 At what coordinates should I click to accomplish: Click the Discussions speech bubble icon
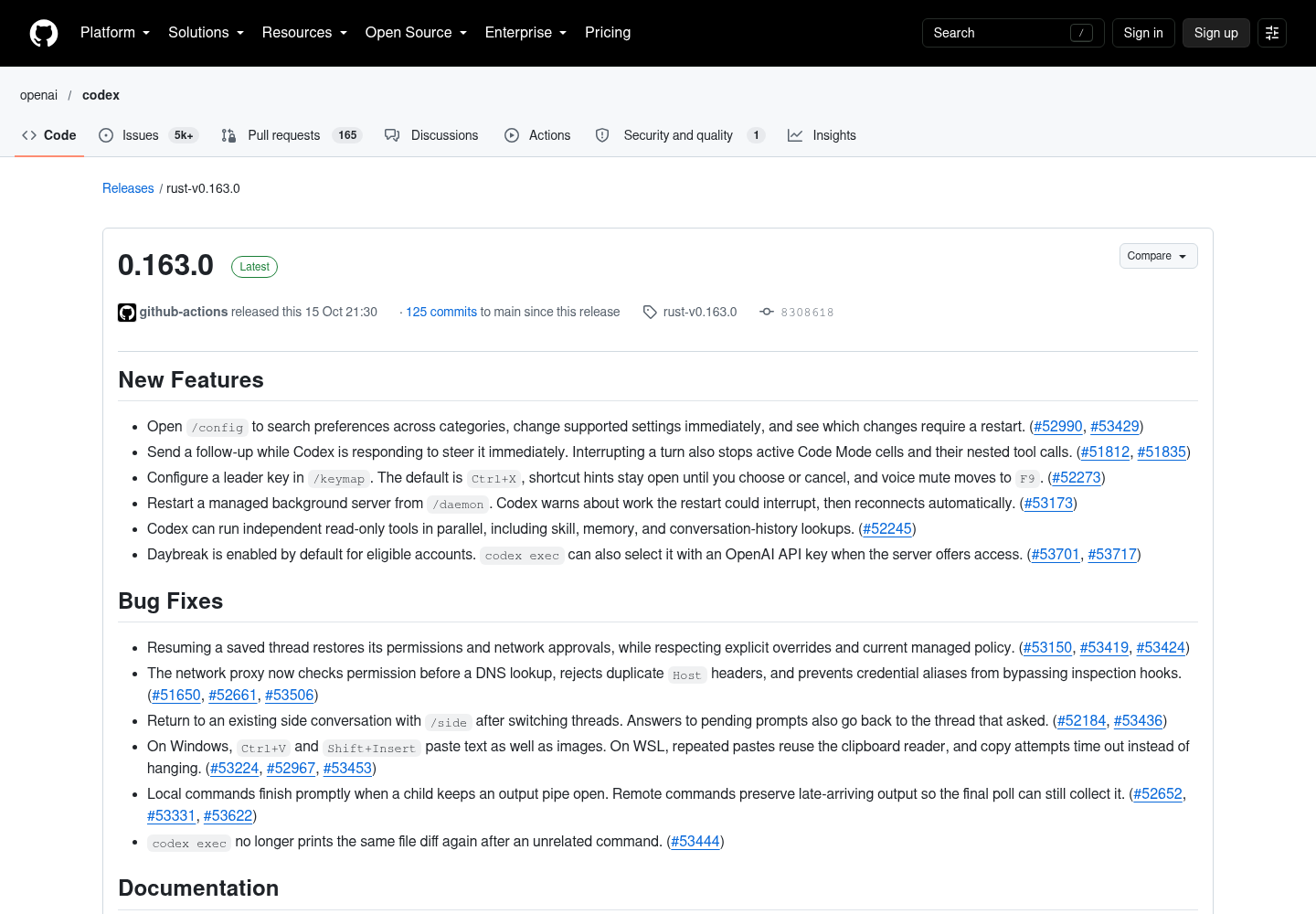[392, 135]
